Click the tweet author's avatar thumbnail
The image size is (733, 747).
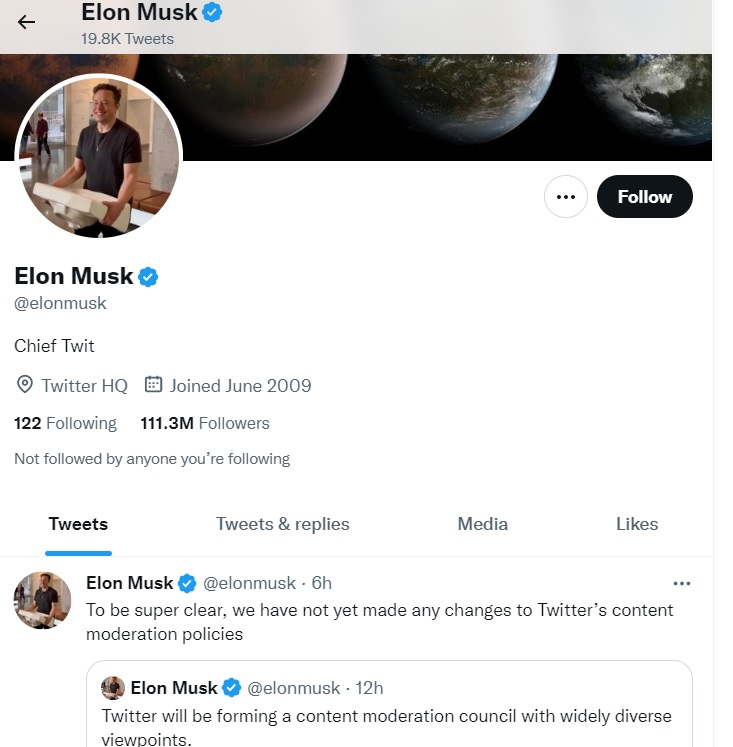(x=42, y=601)
